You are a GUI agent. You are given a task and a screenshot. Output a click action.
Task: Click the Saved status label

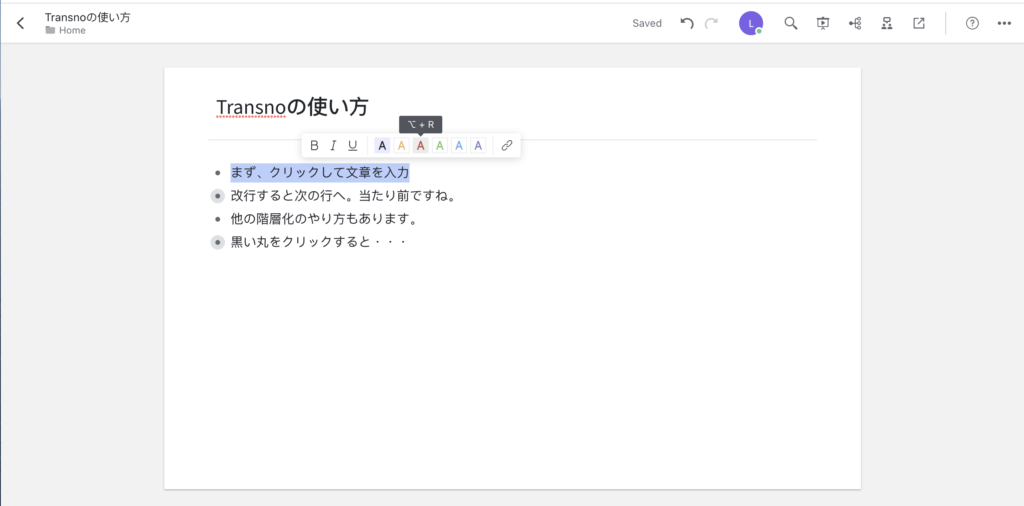647,24
